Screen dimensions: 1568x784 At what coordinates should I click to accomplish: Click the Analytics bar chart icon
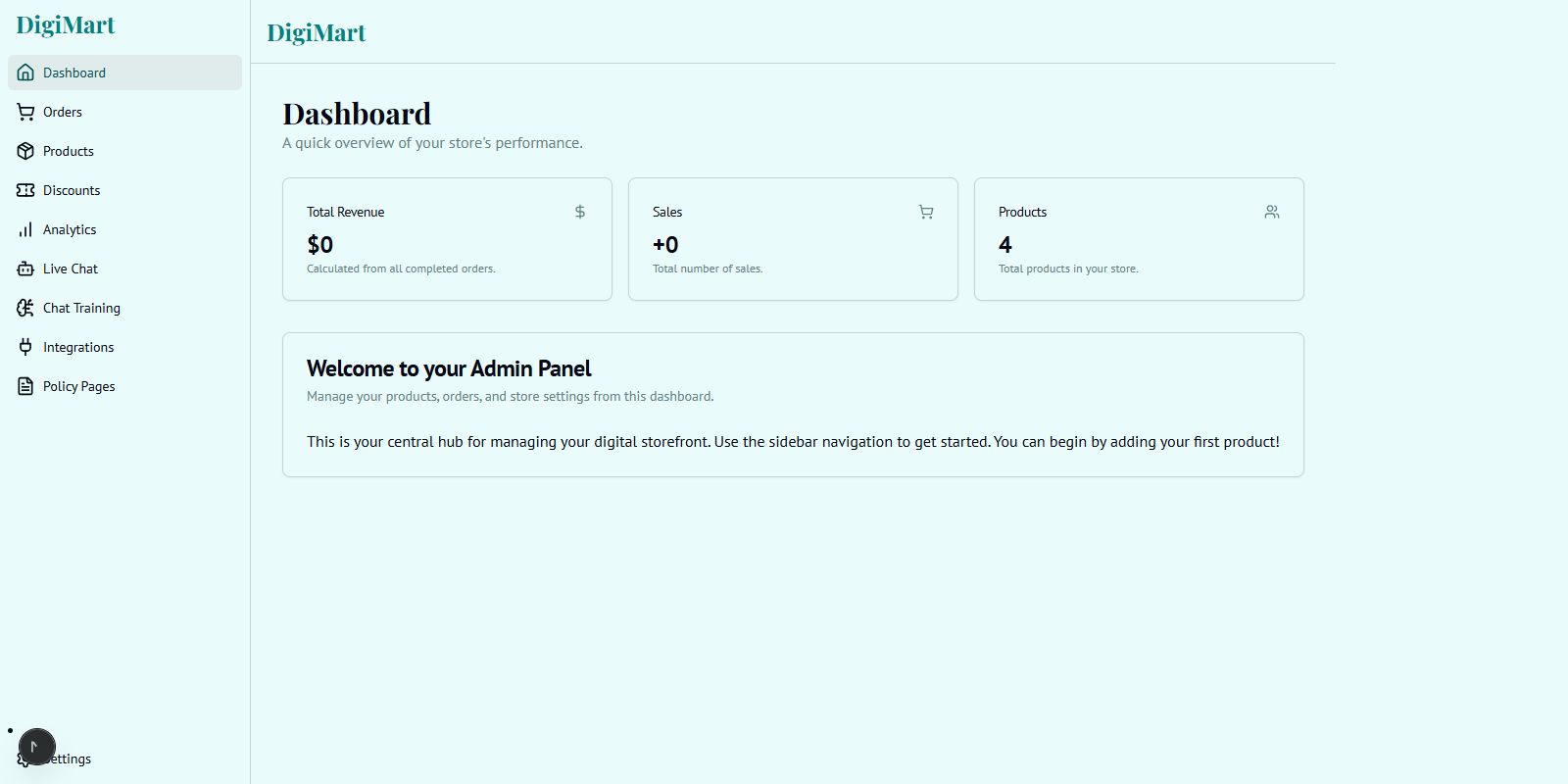[x=25, y=229]
